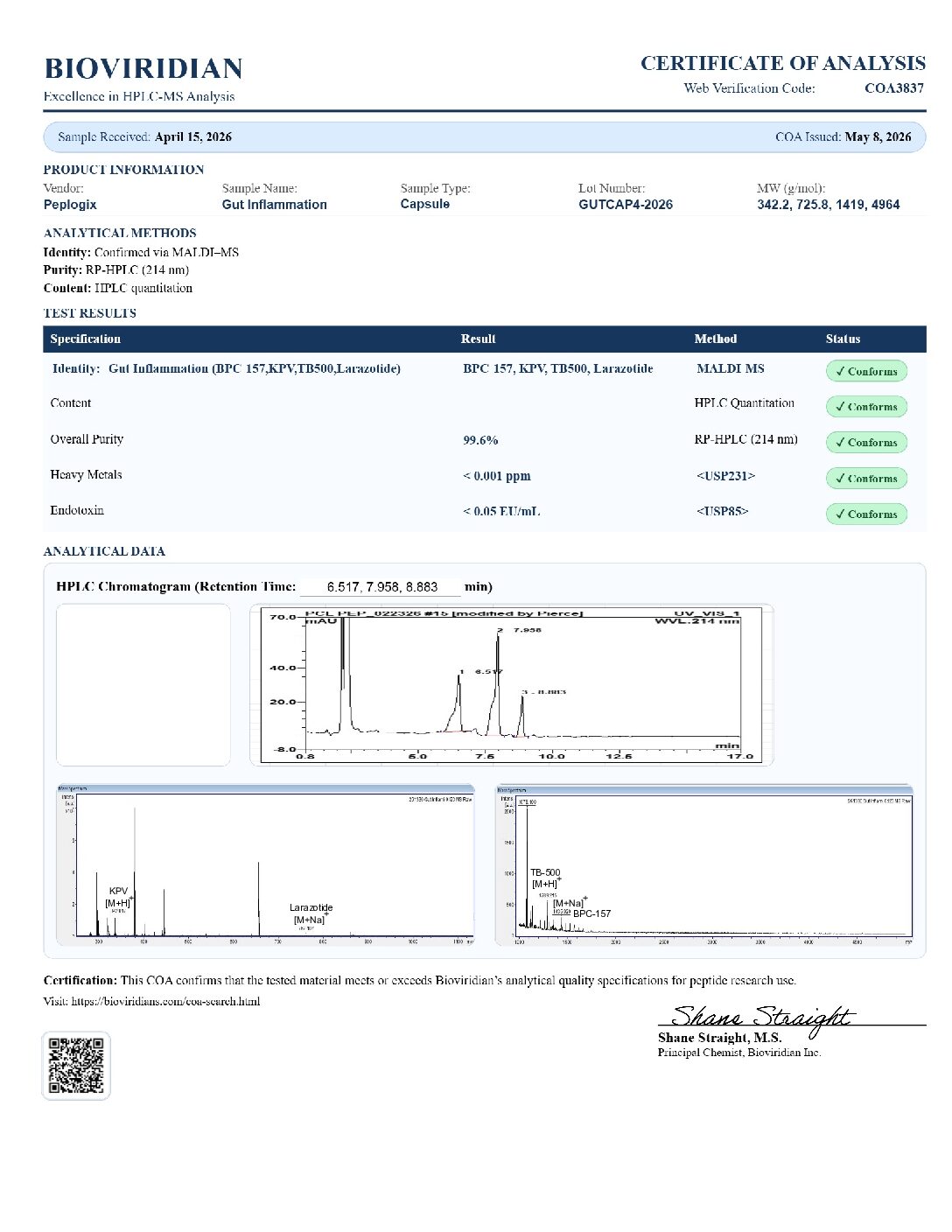Click the MALDI MS method cell

tap(731, 368)
